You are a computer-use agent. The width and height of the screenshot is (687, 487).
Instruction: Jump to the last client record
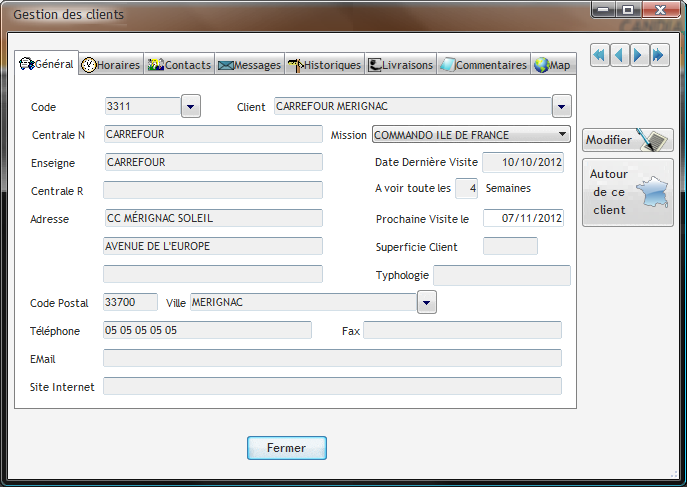click(x=659, y=55)
